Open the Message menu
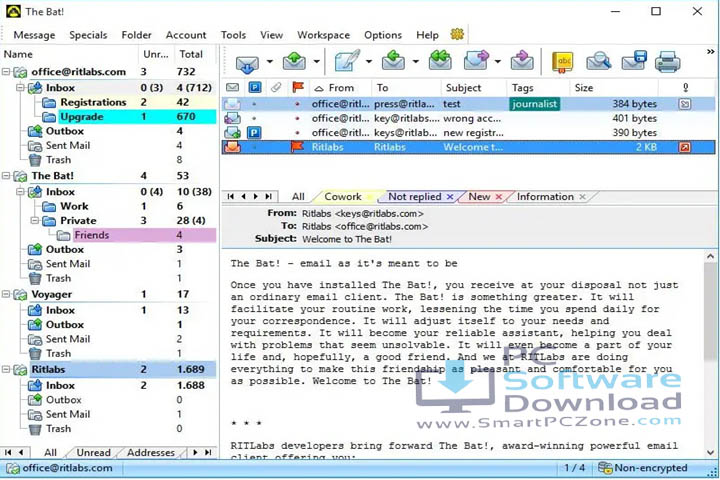Image resolution: width=720 pixels, height=480 pixels. 34,35
